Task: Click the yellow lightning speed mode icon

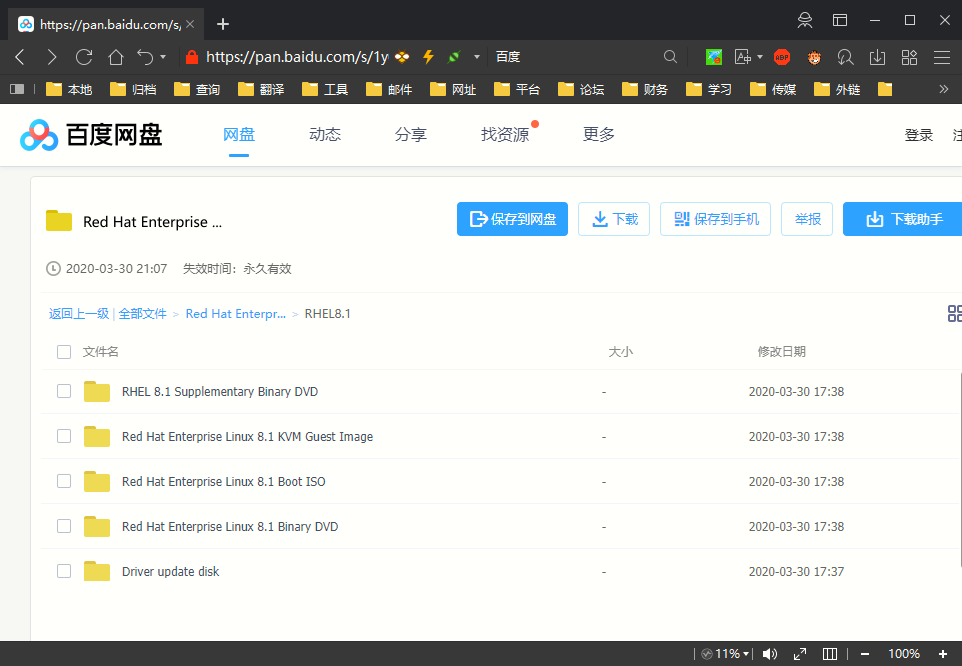Action: [x=428, y=57]
